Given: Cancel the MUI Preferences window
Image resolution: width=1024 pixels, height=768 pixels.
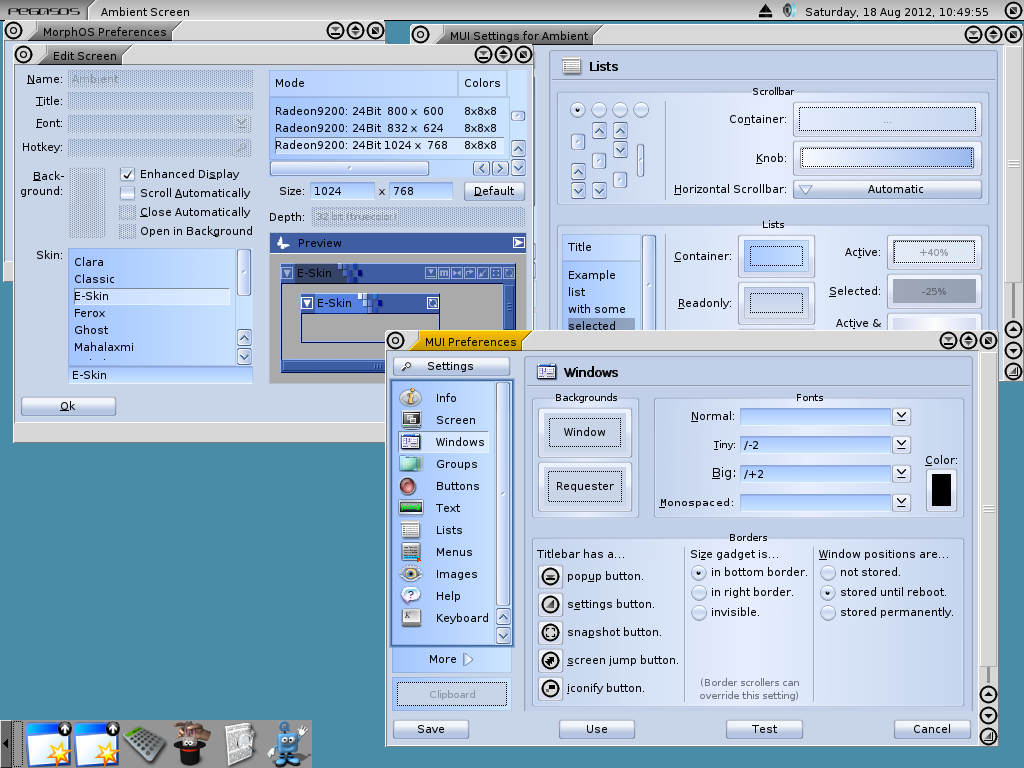Looking at the screenshot, I should click(x=932, y=729).
